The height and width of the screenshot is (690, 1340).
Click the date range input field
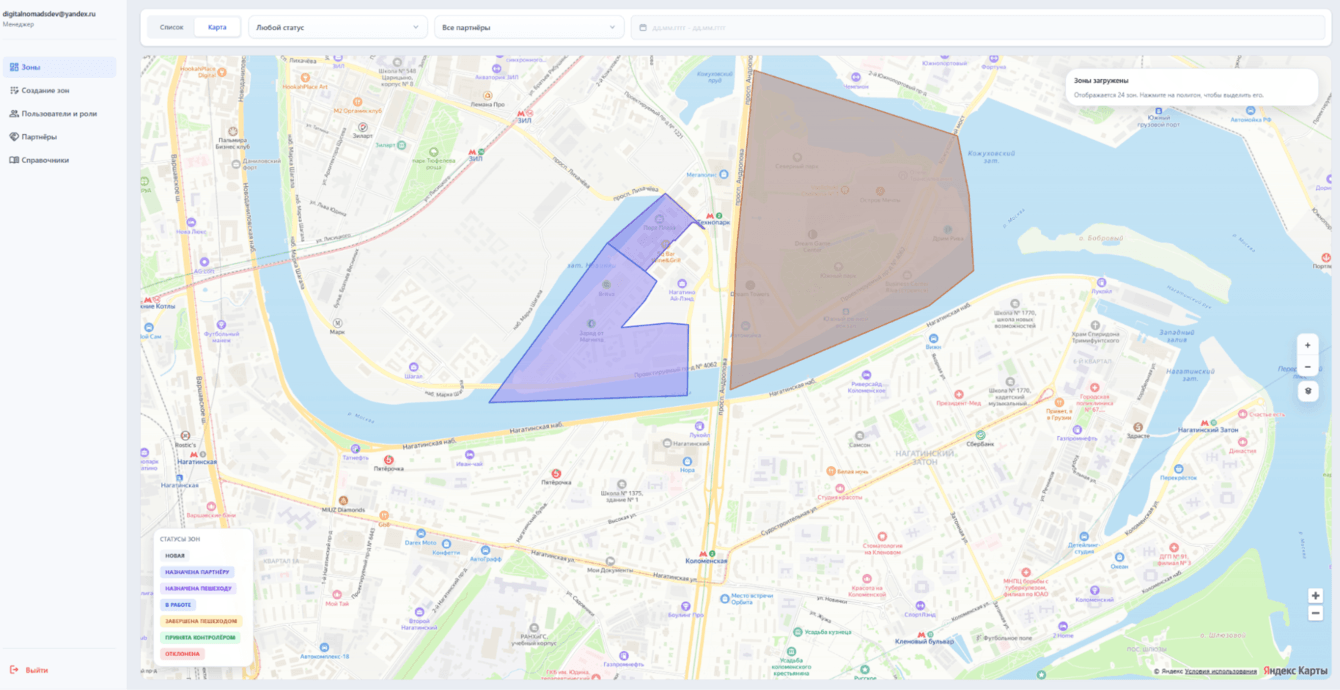pyautogui.click(x=980, y=27)
